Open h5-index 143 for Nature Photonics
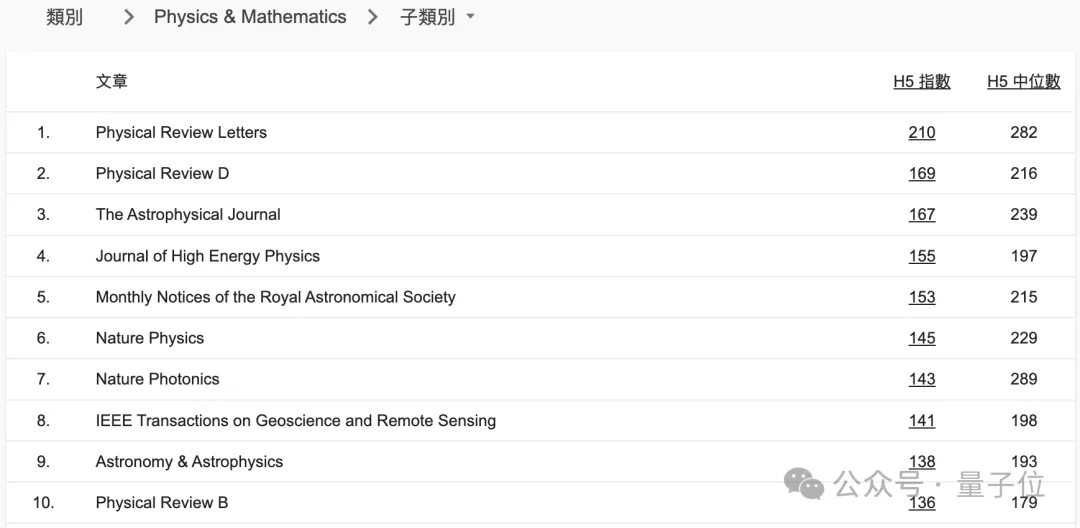The width and height of the screenshot is (1080, 528). [922, 379]
